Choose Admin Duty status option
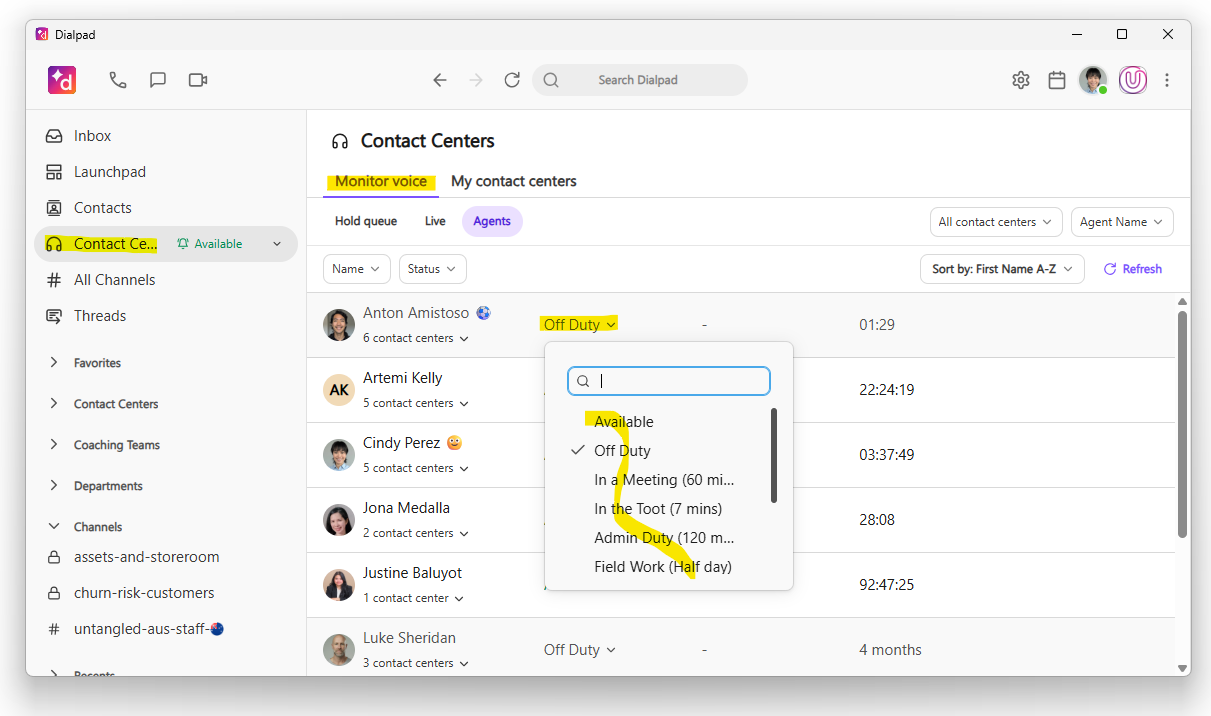 [x=664, y=538]
